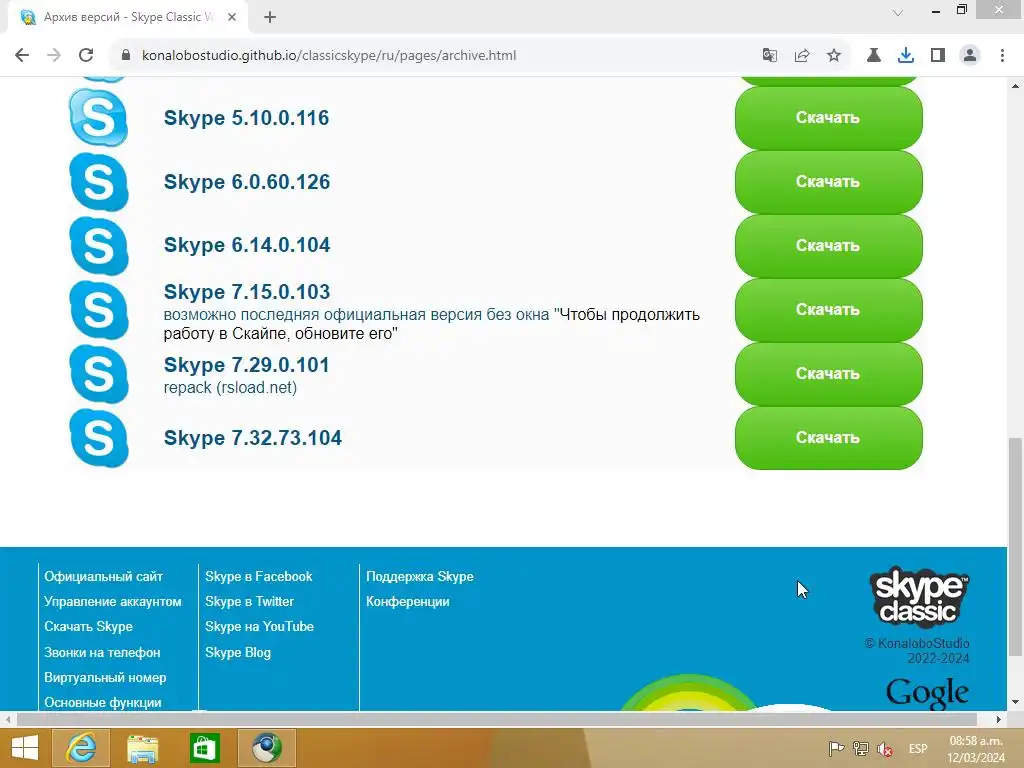Screen dimensions: 1024x768
Task: Click the Skype 7.29.0.101 logo icon
Action: (x=99, y=374)
